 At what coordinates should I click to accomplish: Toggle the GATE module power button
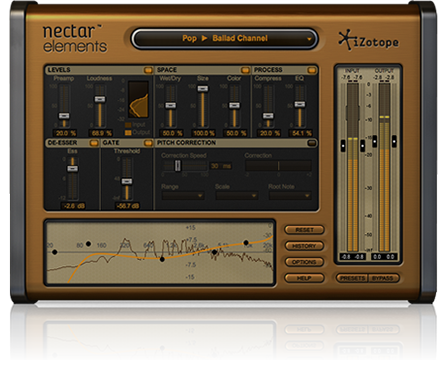[x=148, y=143]
